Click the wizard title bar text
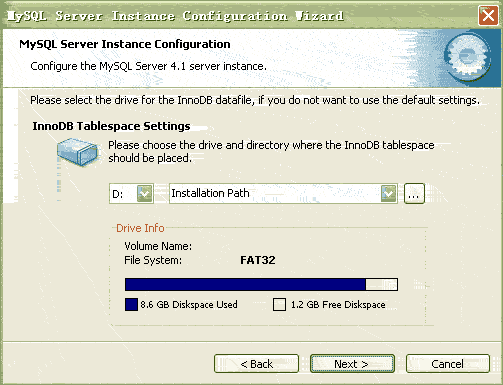Viewport: 503px width, 385px height. [175, 16]
